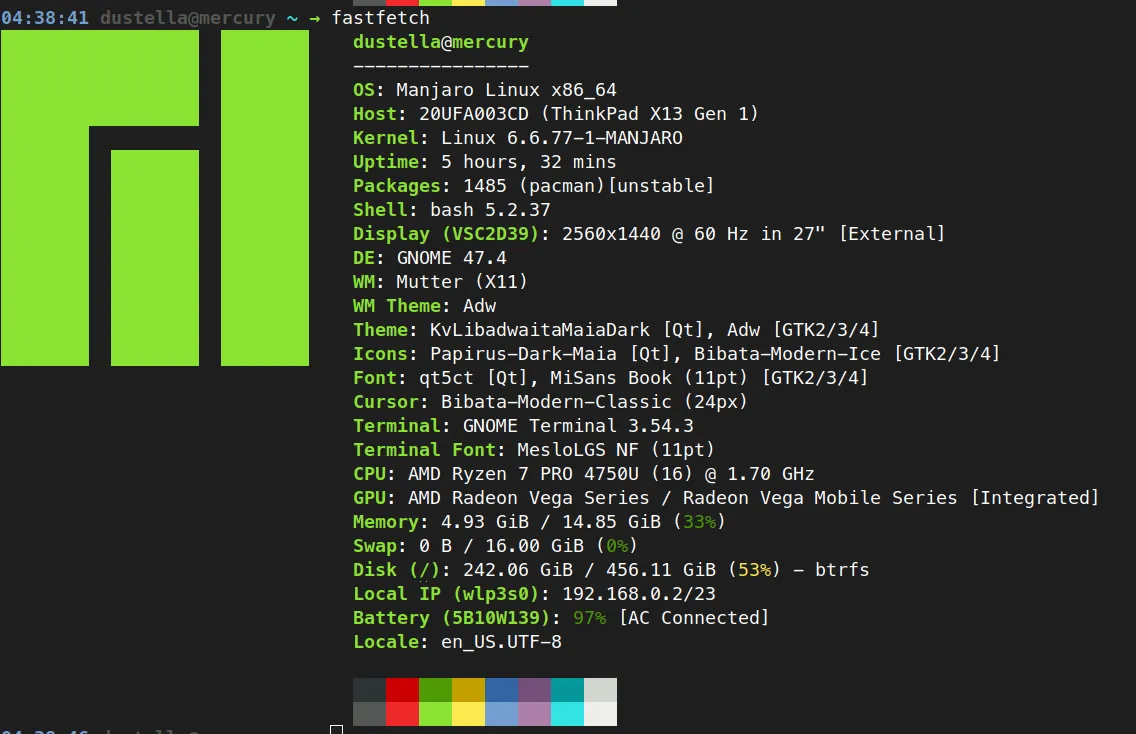Click the dark green color swatch

point(435,690)
